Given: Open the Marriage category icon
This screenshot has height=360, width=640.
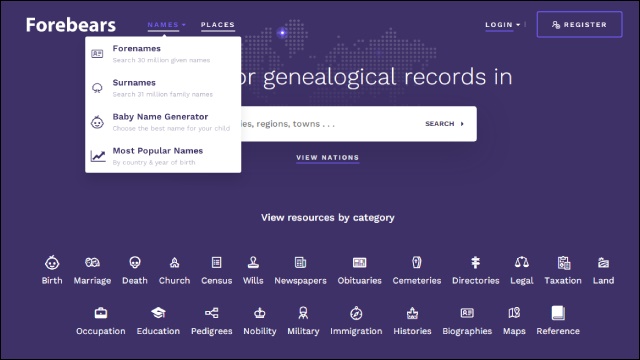Looking at the screenshot, I should tap(92, 262).
